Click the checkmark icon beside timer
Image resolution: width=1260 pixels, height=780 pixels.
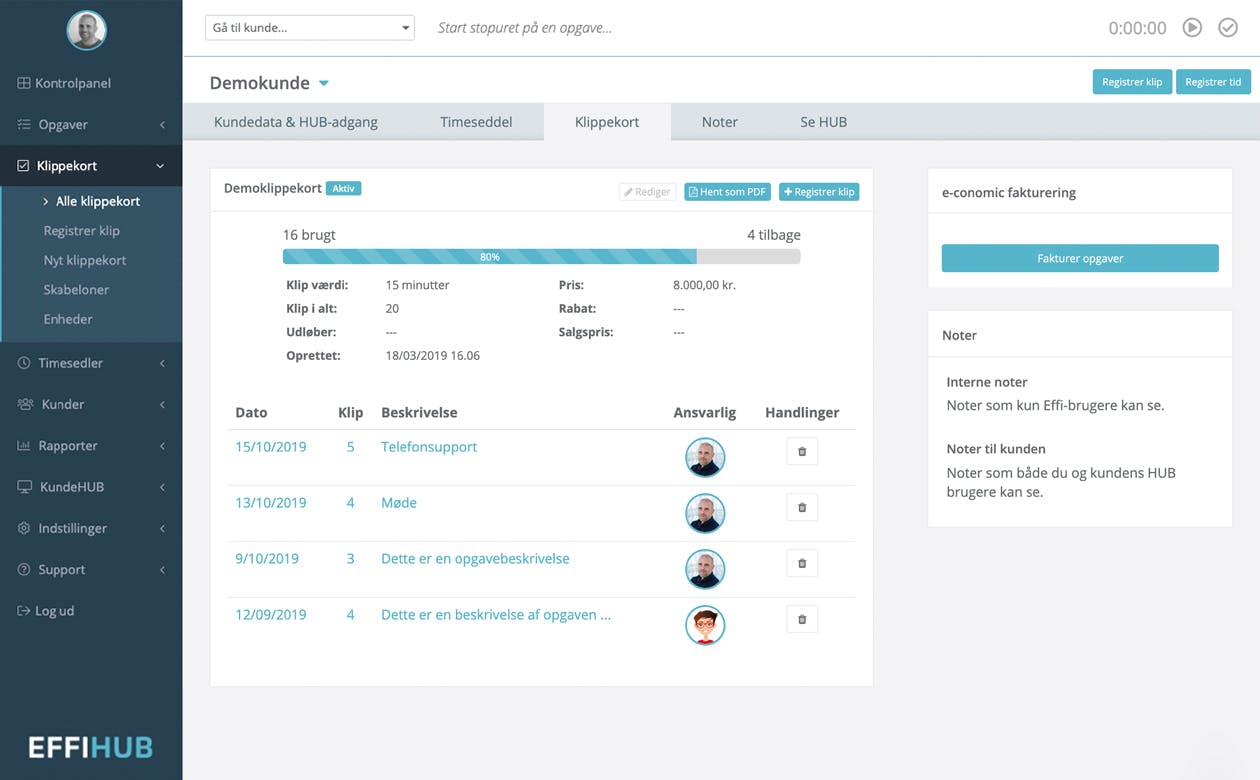(x=1228, y=28)
